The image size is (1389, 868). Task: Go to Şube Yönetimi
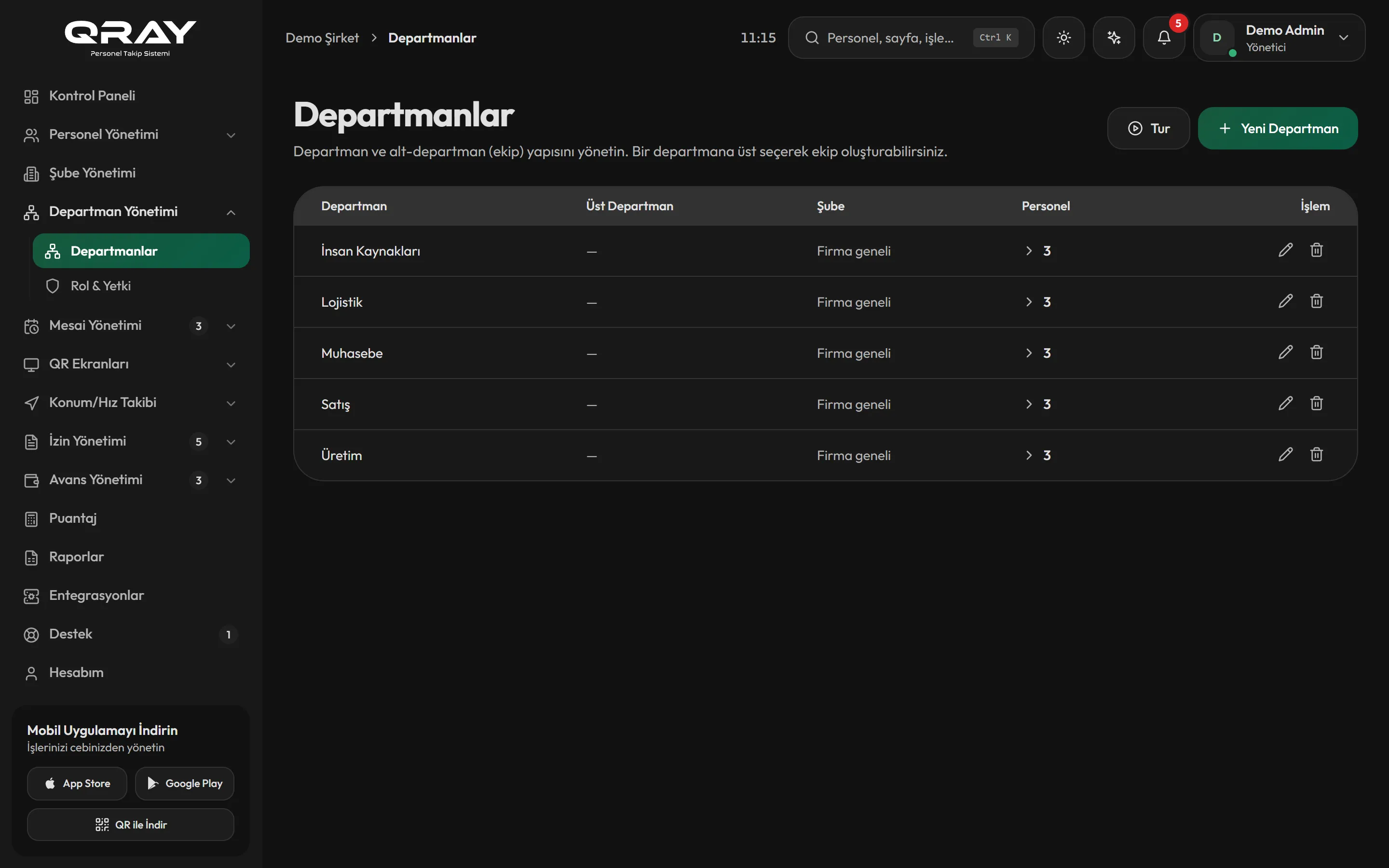130,173
